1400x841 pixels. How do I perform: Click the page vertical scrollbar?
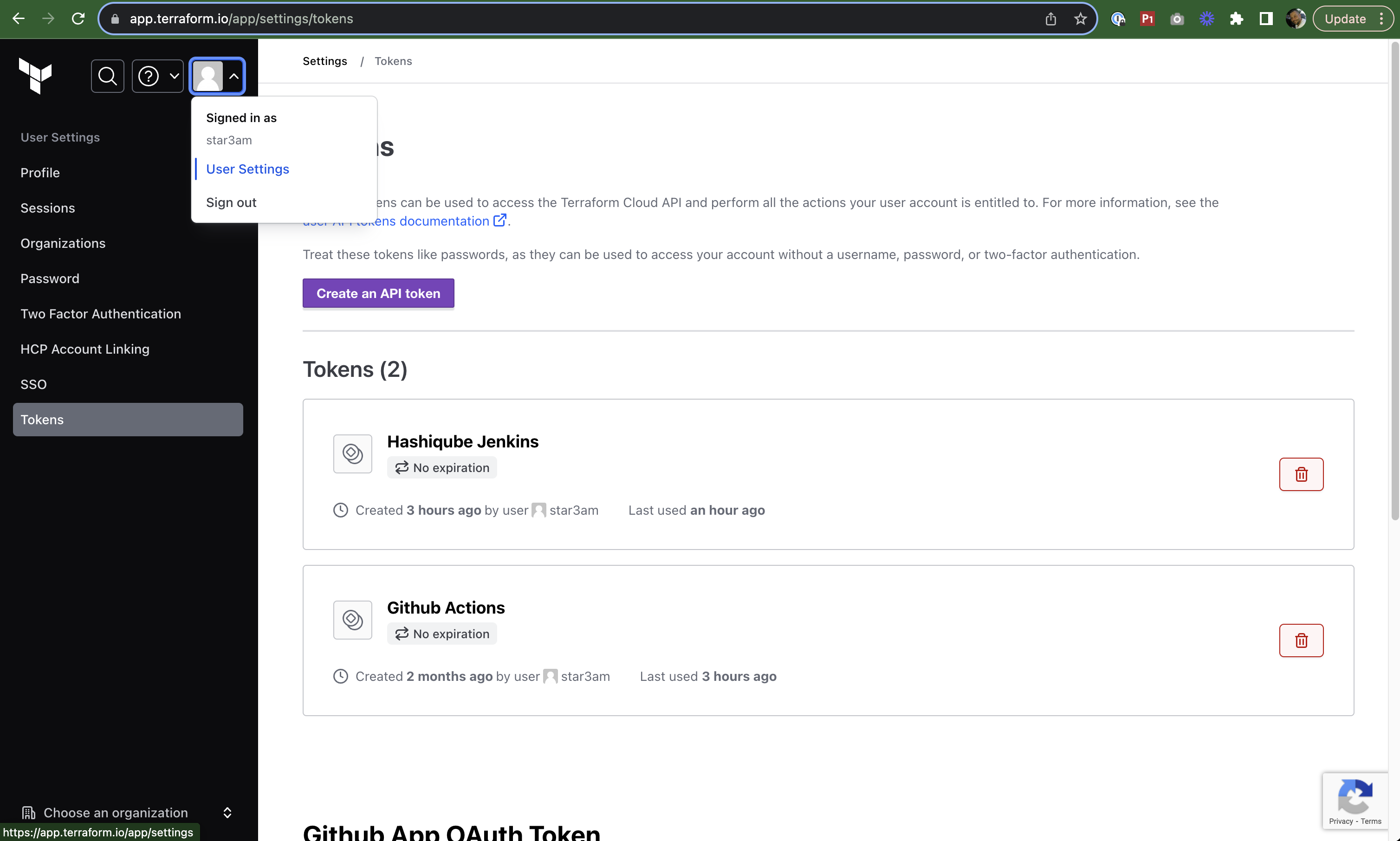tap(1394, 282)
